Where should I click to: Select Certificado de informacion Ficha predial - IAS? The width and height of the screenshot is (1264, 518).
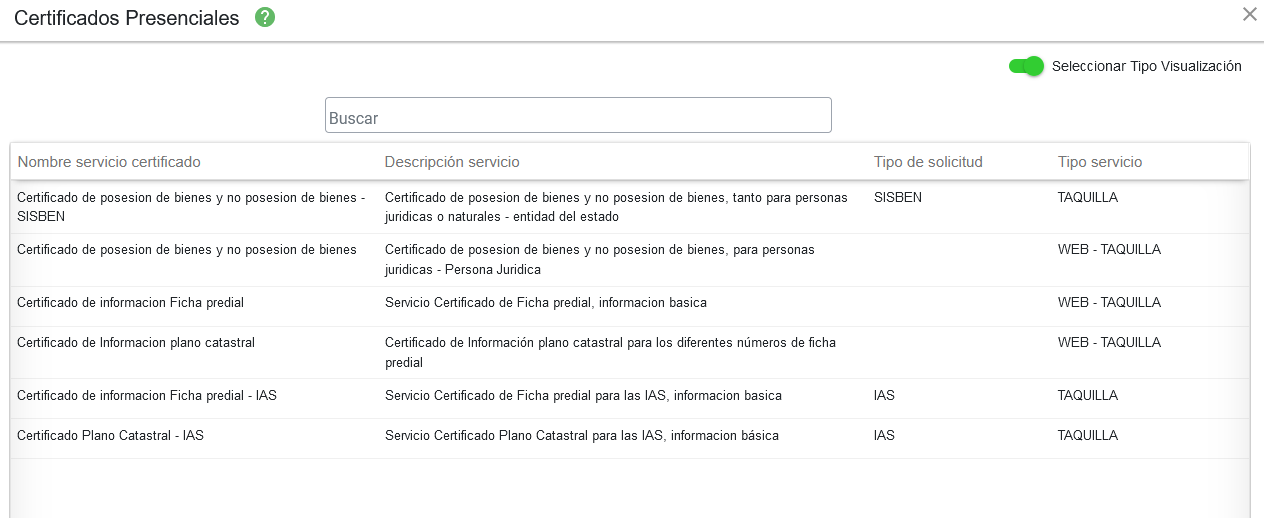click(x=147, y=396)
